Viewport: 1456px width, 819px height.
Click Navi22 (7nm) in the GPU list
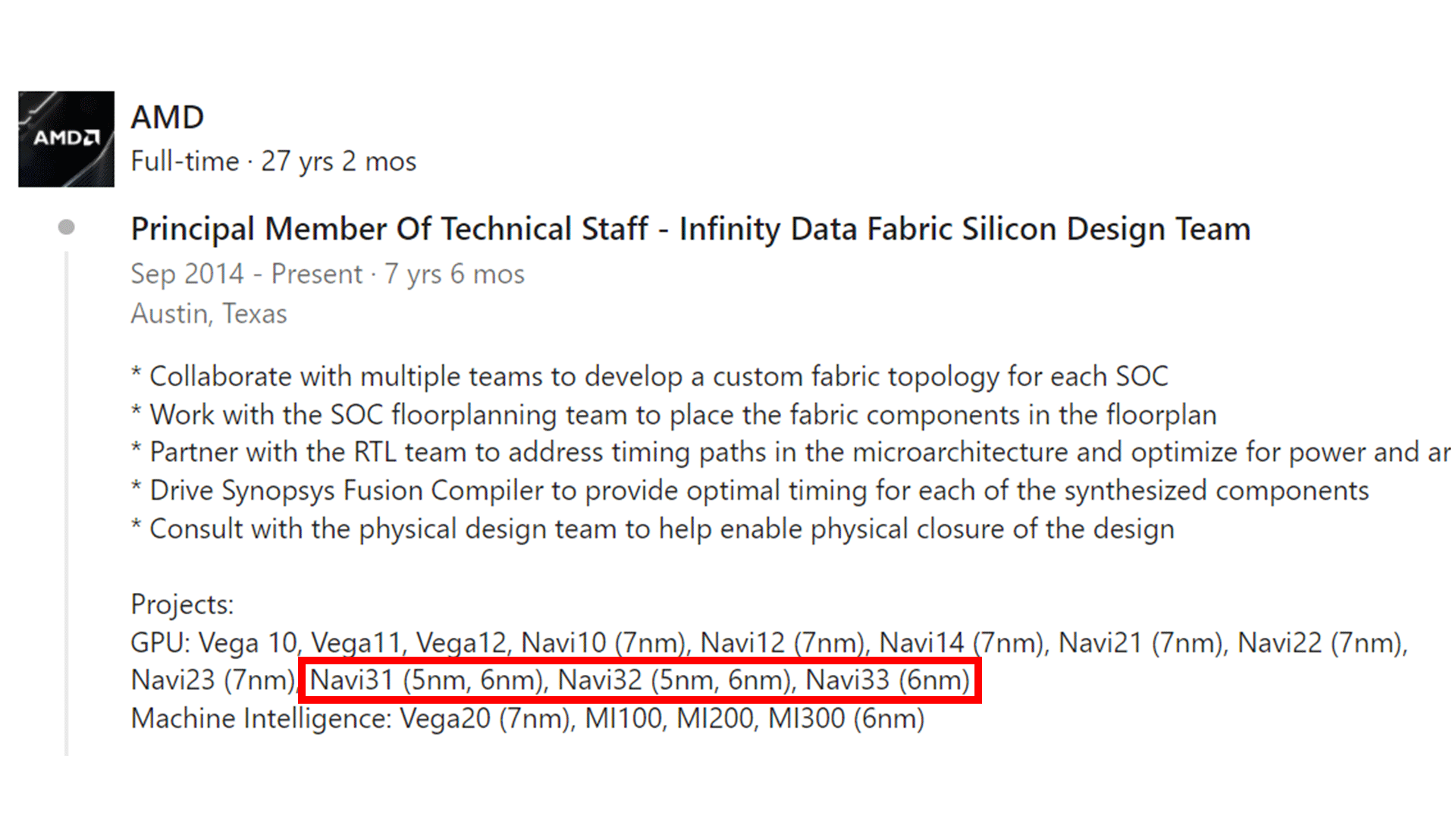(1321, 643)
